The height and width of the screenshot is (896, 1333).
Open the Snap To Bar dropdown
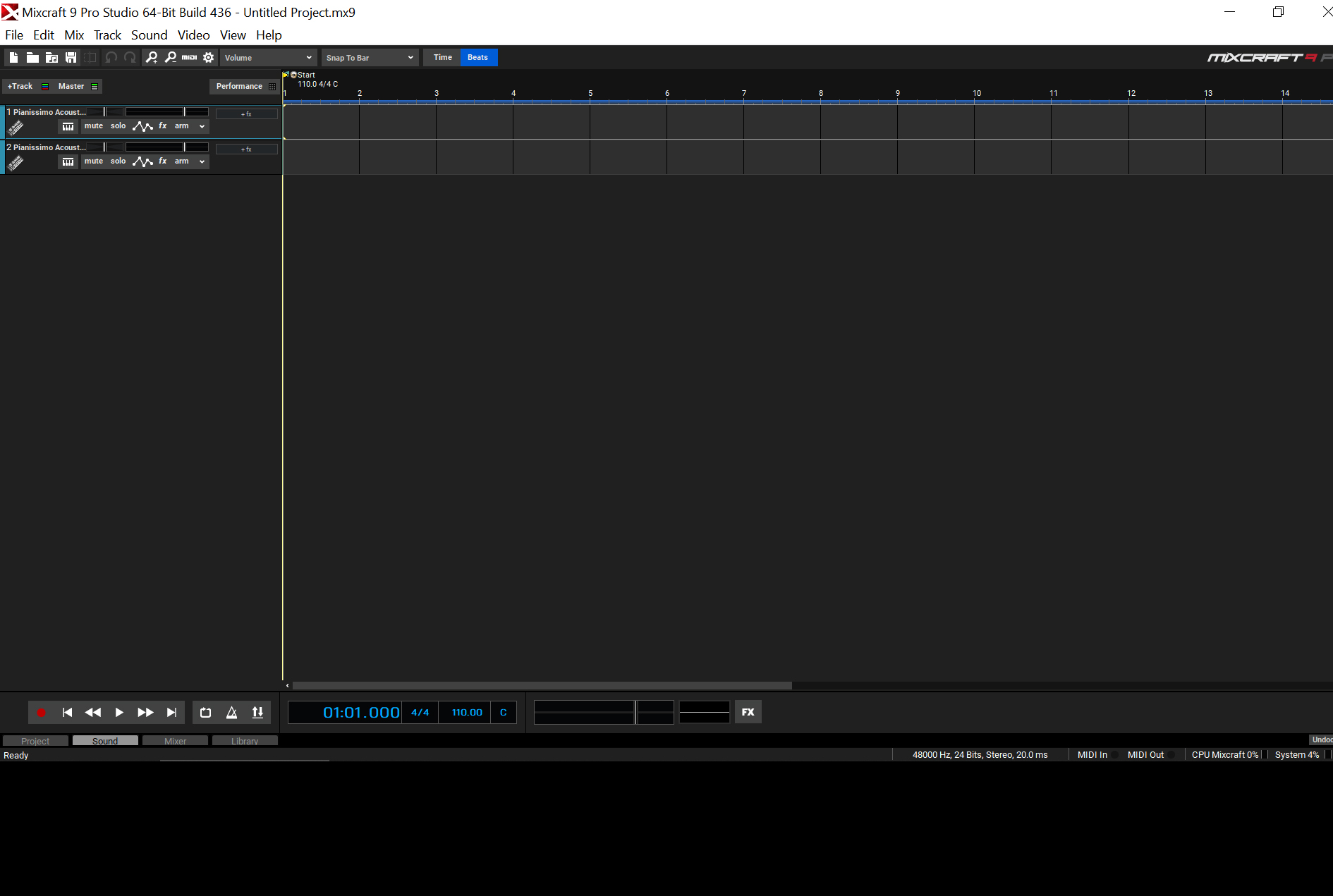(x=370, y=58)
